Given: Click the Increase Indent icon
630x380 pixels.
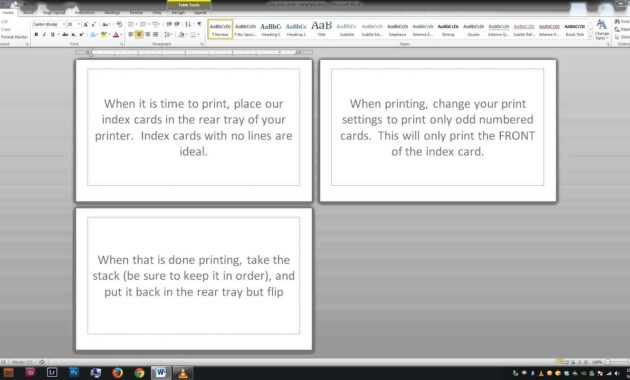Looking at the screenshot, I should tap(177, 25).
